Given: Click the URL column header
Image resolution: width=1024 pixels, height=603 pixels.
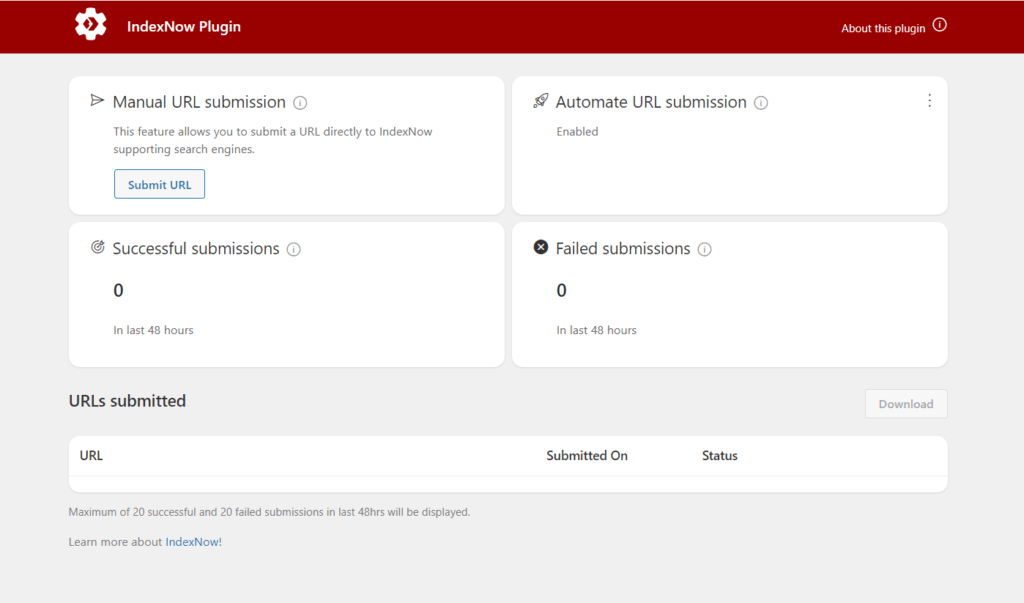Looking at the screenshot, I should (91, 455).
